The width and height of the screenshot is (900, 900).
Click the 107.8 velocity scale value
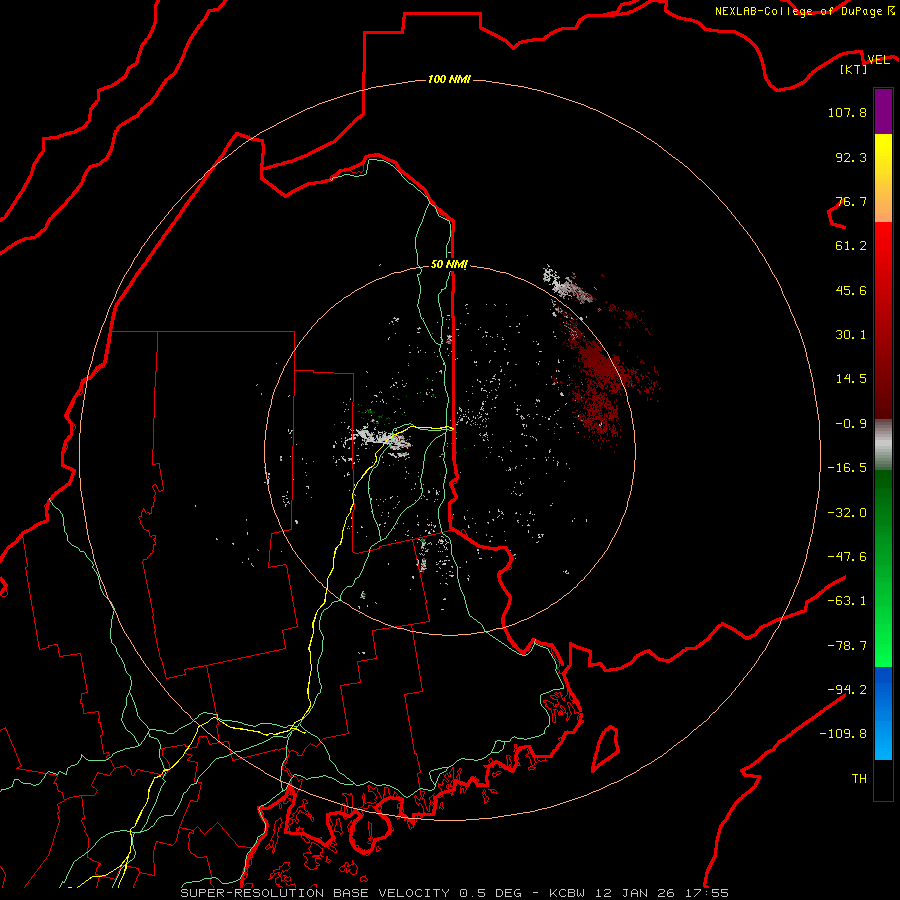pyautogui.click(x=847, y=112)
